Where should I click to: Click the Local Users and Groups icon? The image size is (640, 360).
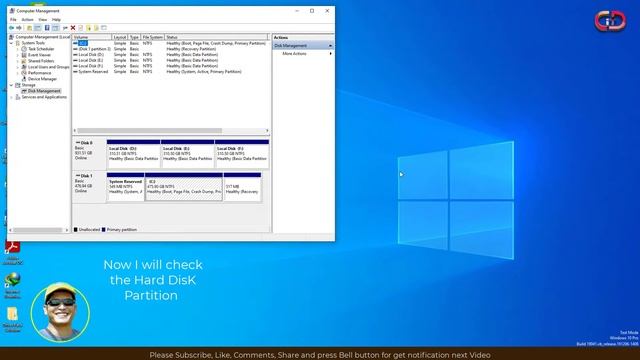(24, 67)
